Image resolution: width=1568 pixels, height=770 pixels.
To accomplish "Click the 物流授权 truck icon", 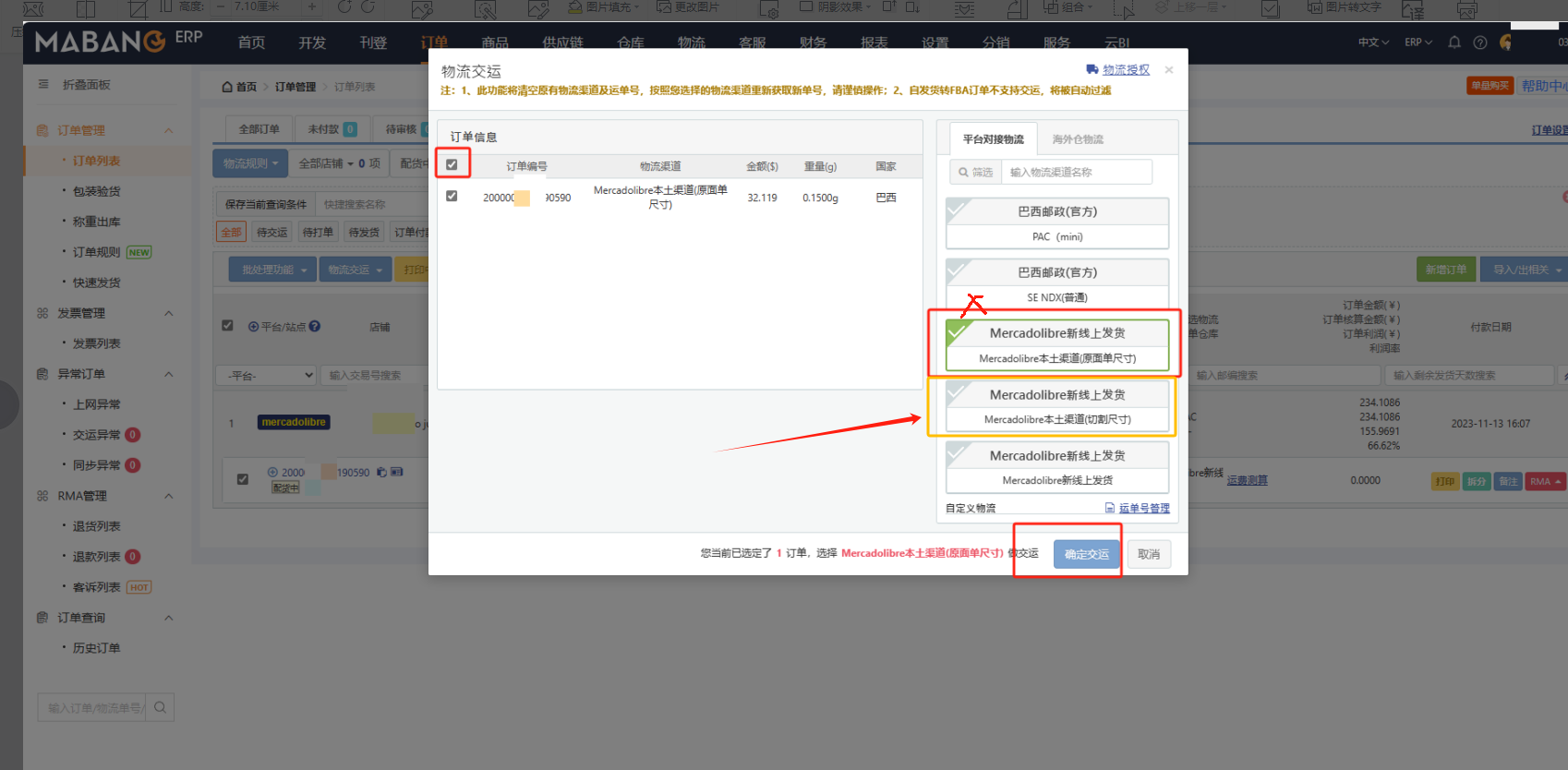I will pyautogui.click(x=1092, y=69).
